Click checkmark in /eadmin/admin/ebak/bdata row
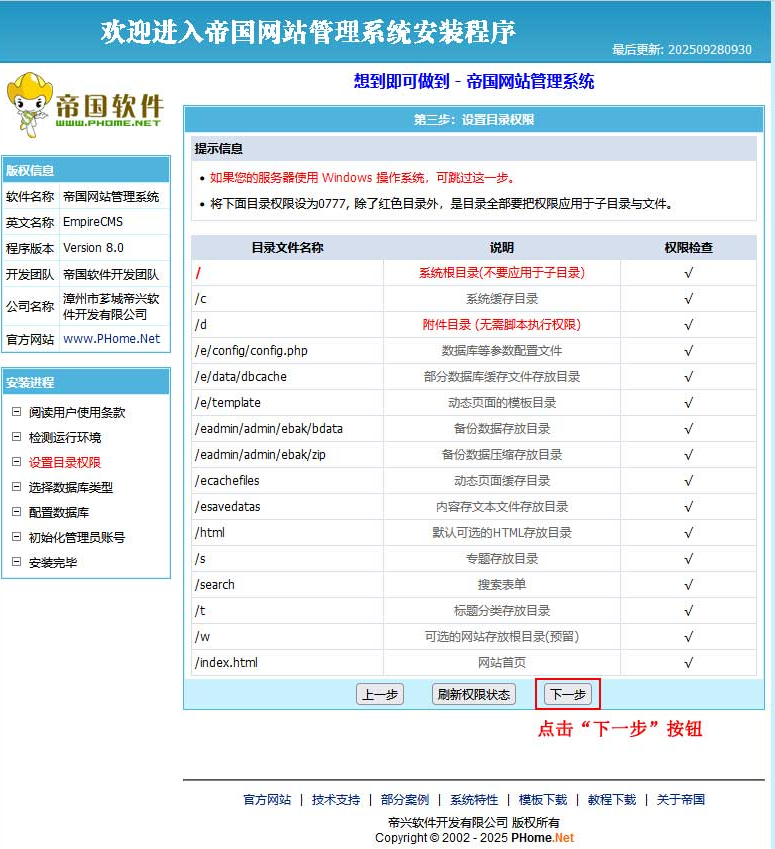 (x=688, y=429)
